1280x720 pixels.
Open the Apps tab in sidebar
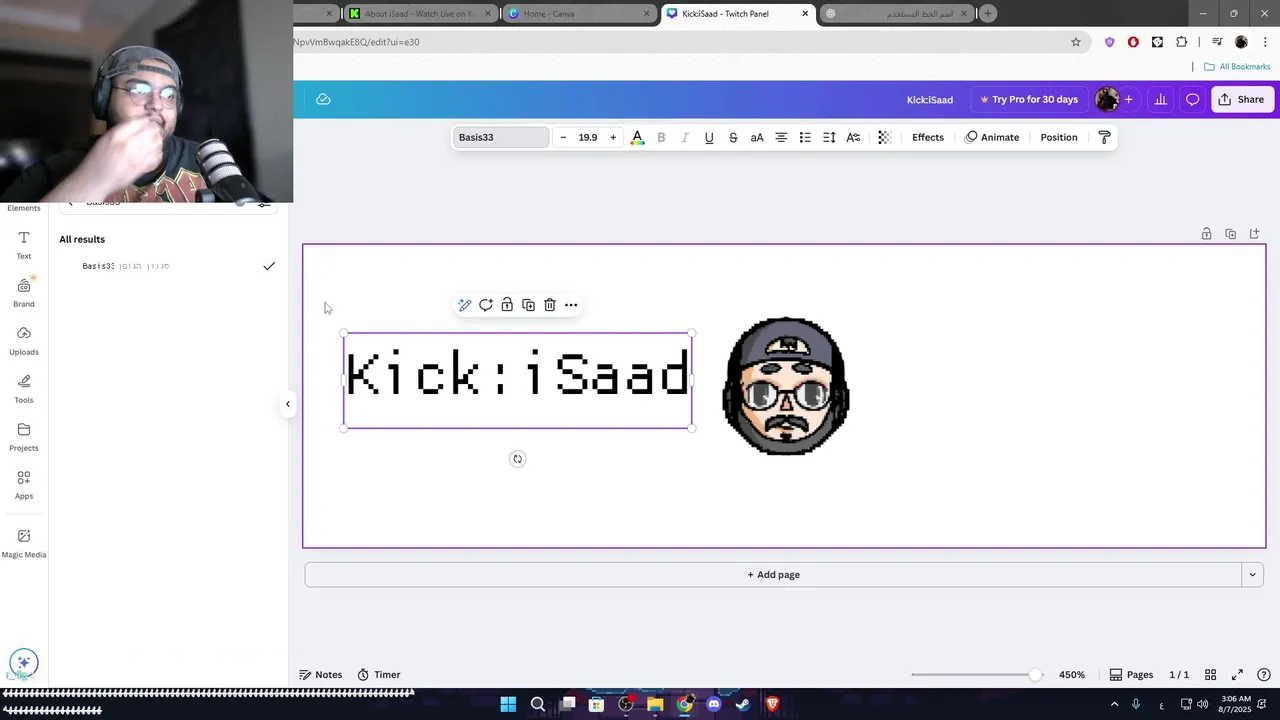(x=24, y=484)
